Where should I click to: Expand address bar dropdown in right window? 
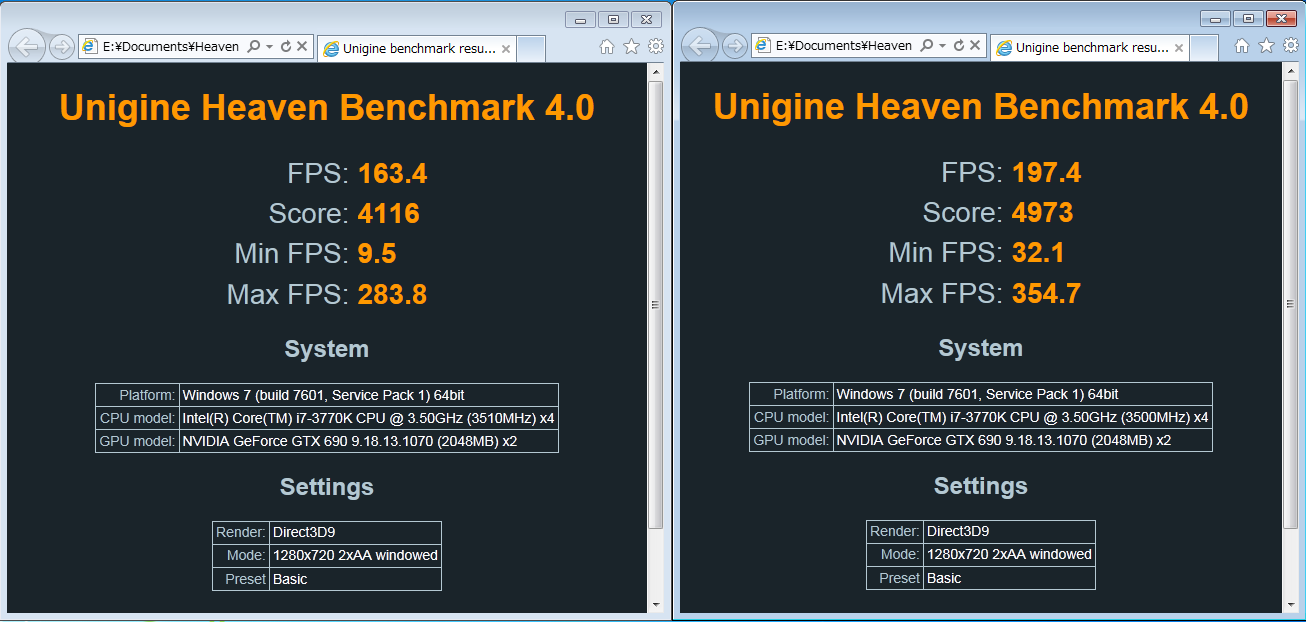[x=943, y=46]
